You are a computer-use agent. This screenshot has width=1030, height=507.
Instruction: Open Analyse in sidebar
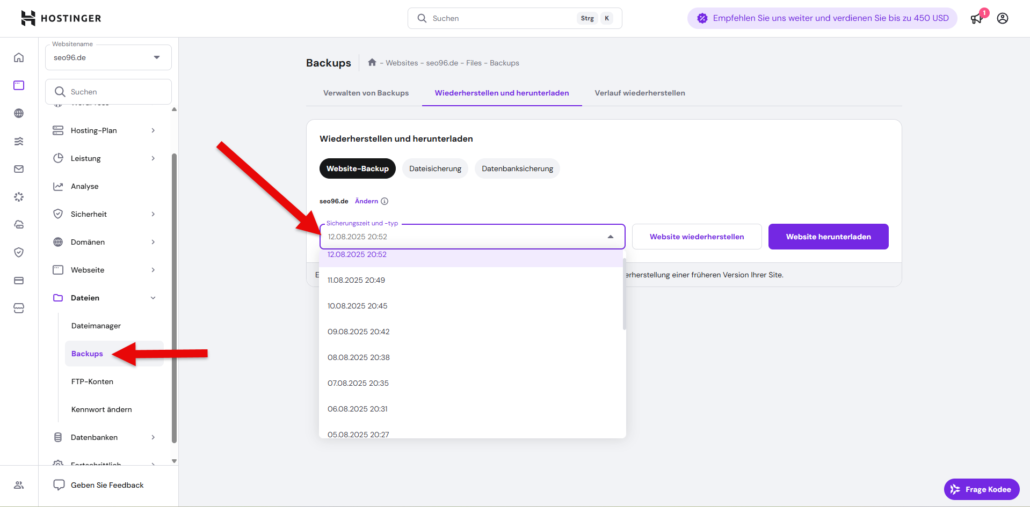click(x=85, y=187)
